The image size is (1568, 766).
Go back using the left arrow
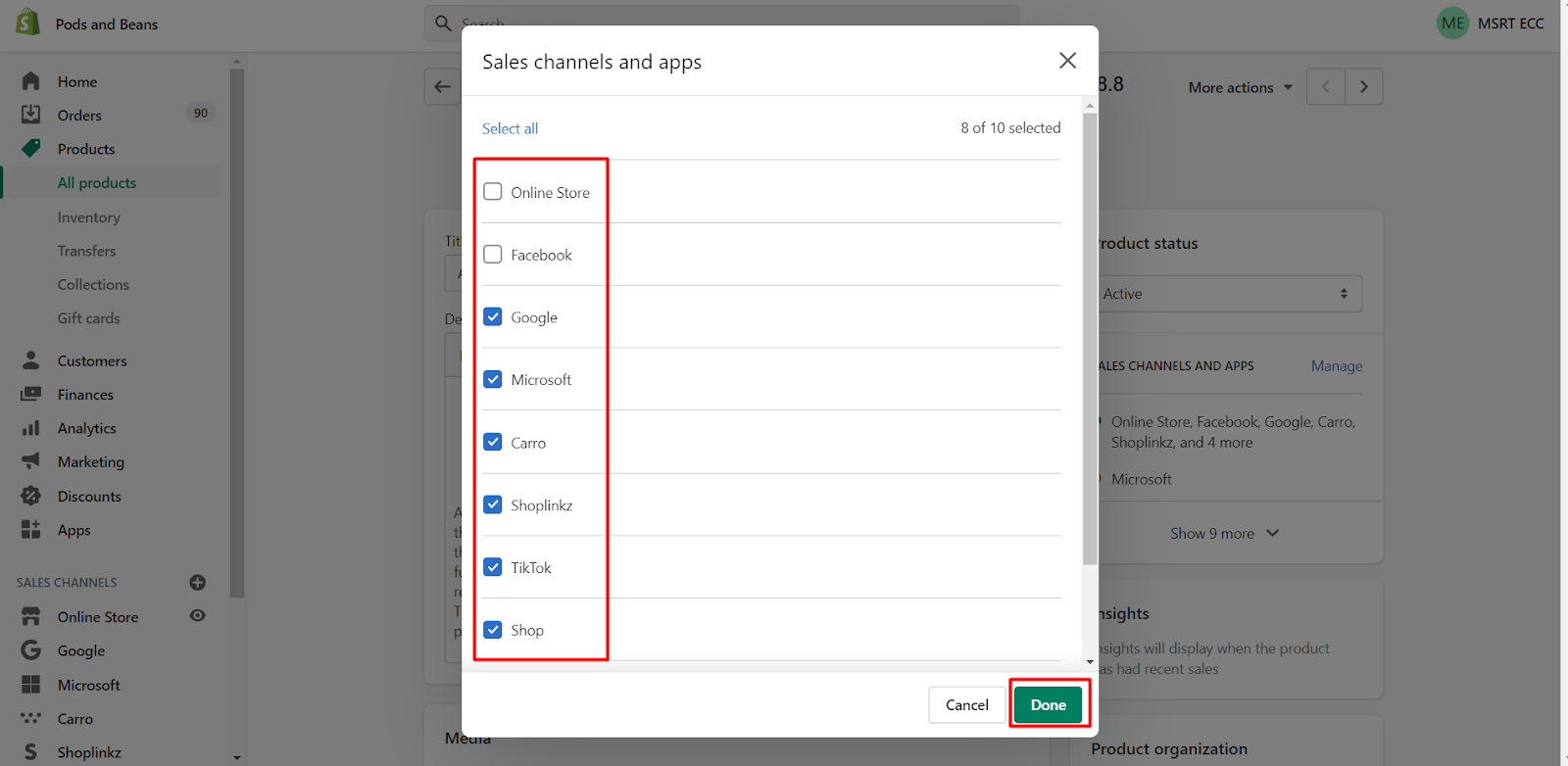[x=443, y=87]
